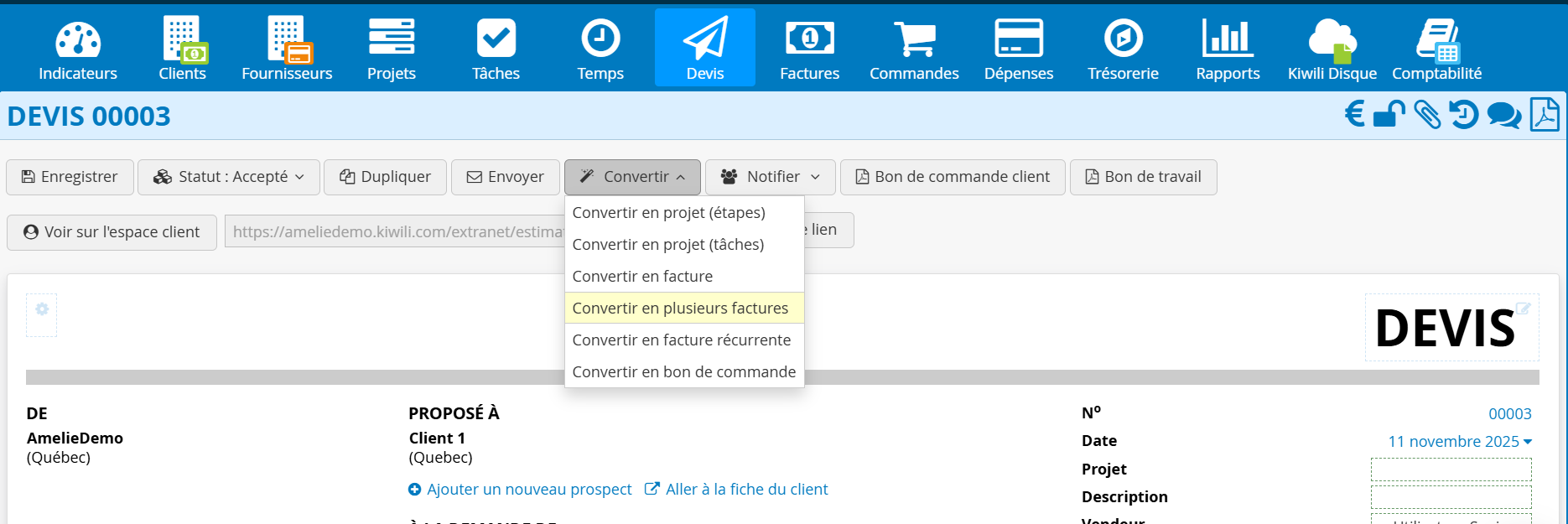This screenshot has width=1568, height=524.
Task: Click the euro currency icon
Action: tap(1354, 114)
